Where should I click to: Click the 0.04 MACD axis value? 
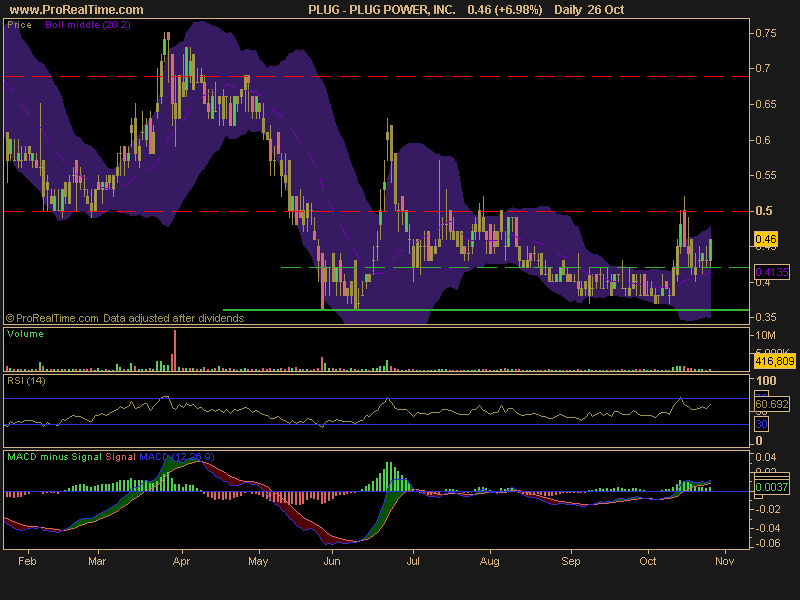tap(766, 457)
